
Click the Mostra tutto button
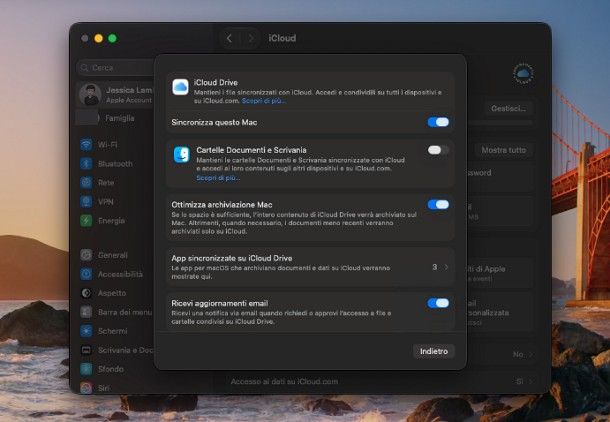[503, 150]
